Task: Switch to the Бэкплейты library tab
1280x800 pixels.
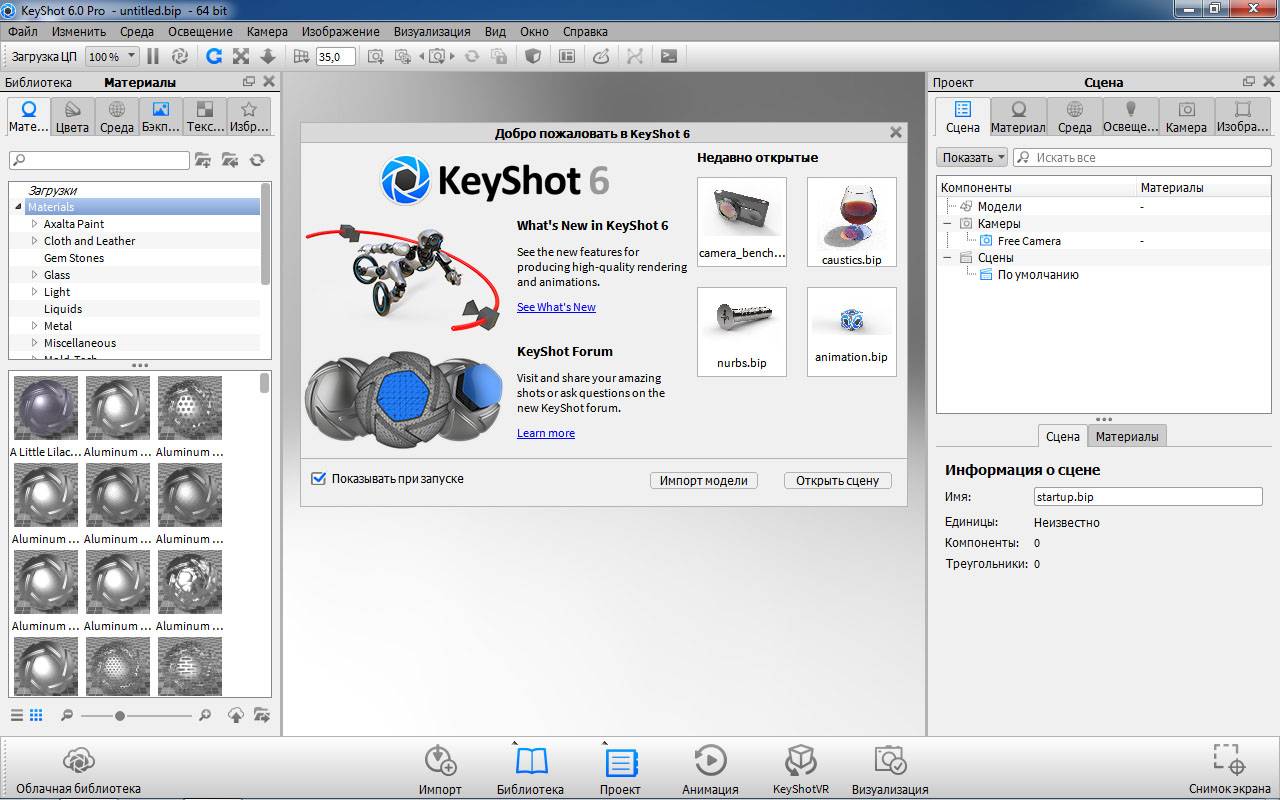Action: [x=160, y=117]
